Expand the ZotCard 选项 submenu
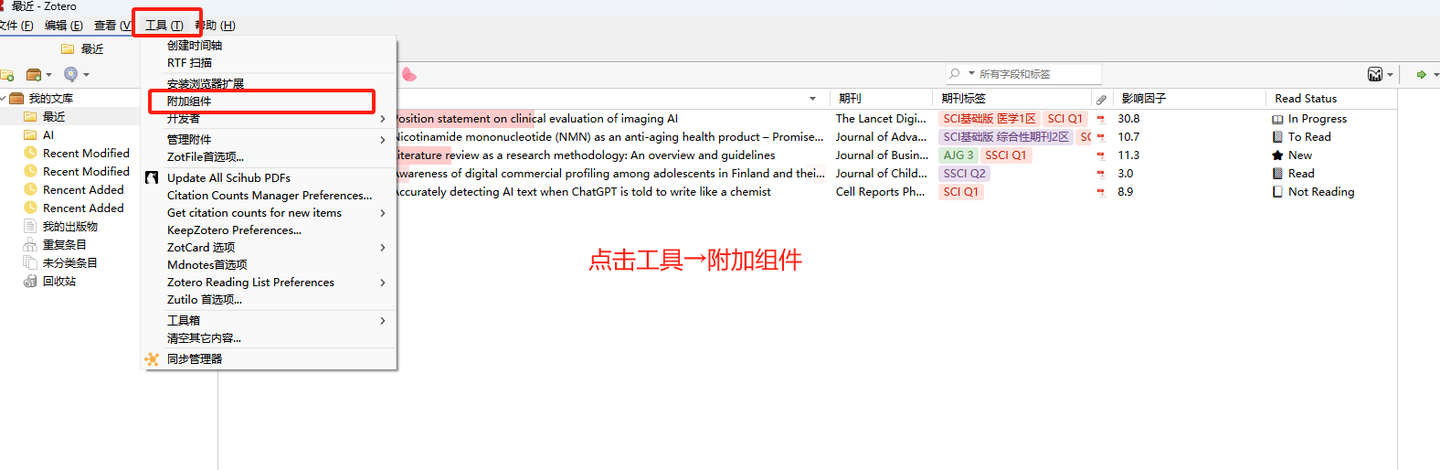 [x=383, y=247]
